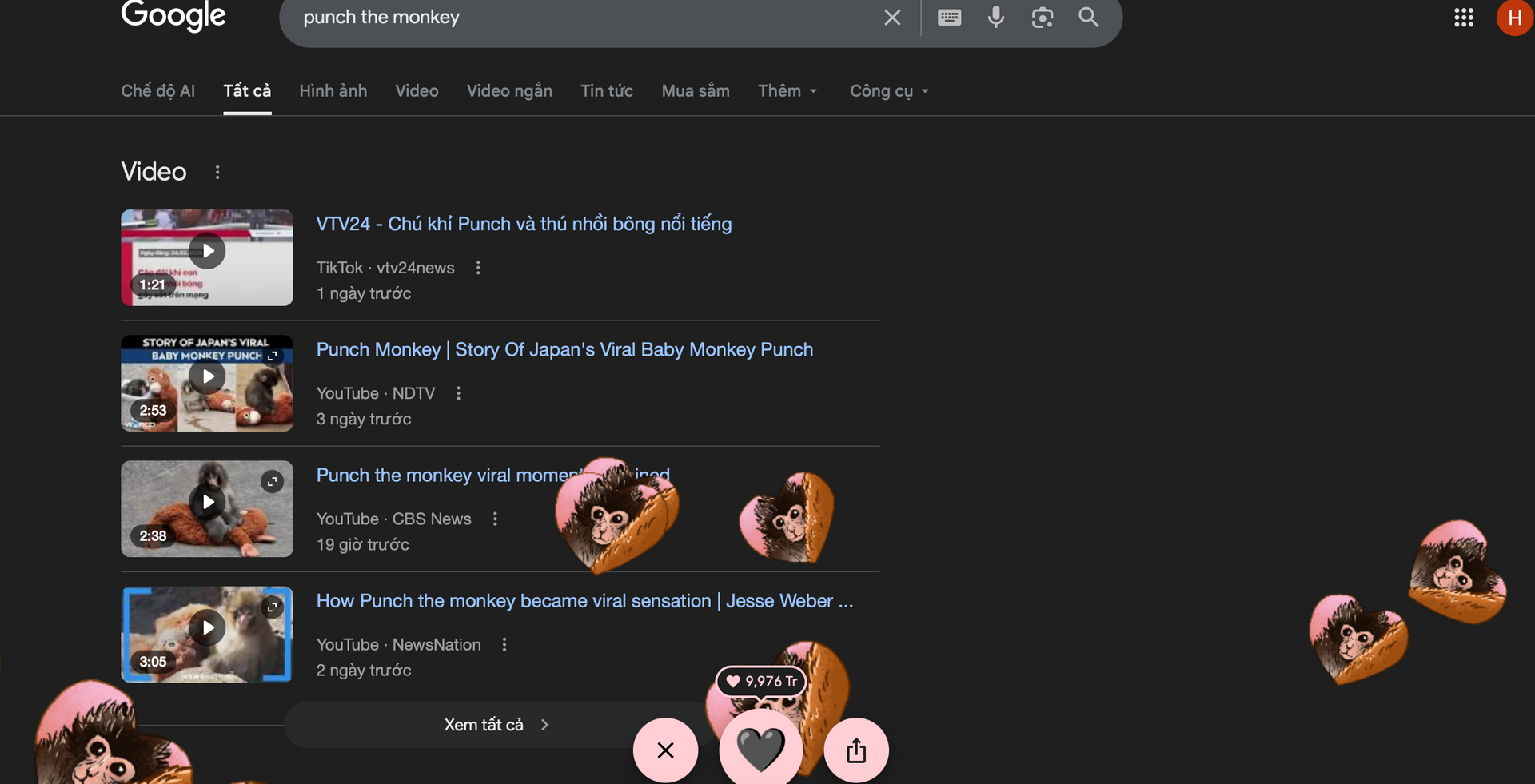Open the on-screen keyboard input tool

(x=949, y=18)
